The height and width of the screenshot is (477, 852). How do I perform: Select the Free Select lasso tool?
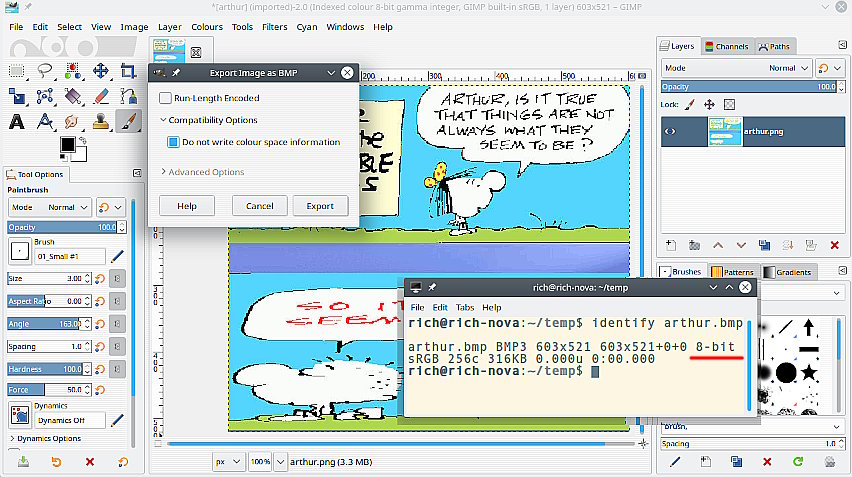point(45,71)
